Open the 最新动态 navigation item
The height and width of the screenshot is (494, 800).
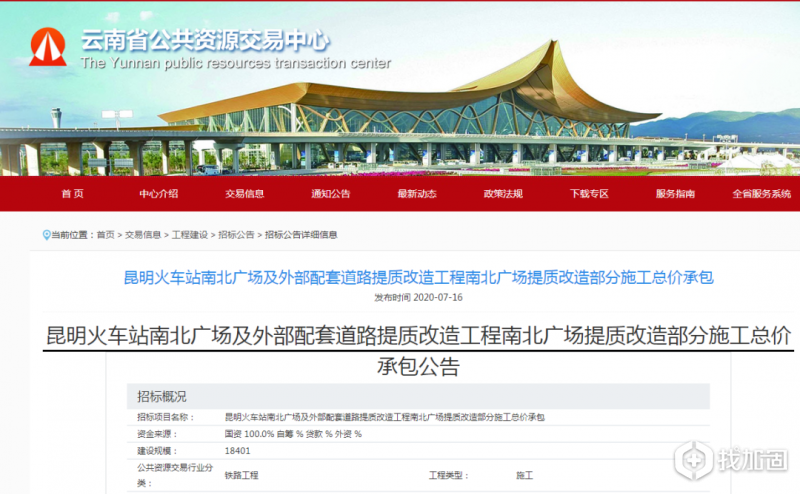coord(417,193)
